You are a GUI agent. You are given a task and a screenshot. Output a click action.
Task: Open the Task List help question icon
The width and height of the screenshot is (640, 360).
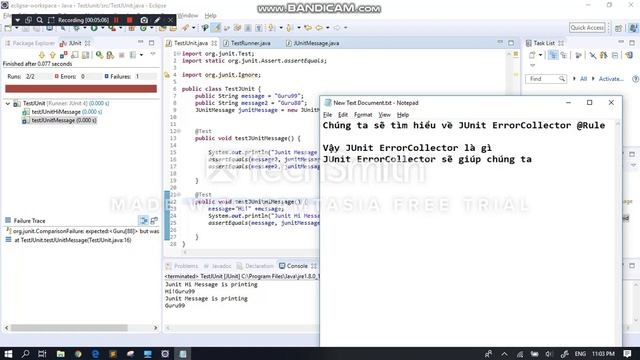click(x=636, y=79)
